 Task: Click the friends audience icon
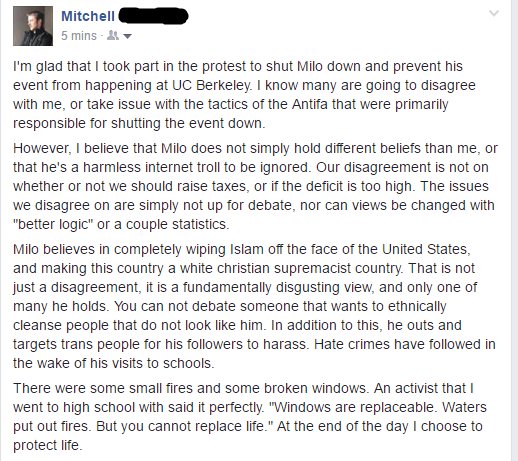(x=113, y=35)
